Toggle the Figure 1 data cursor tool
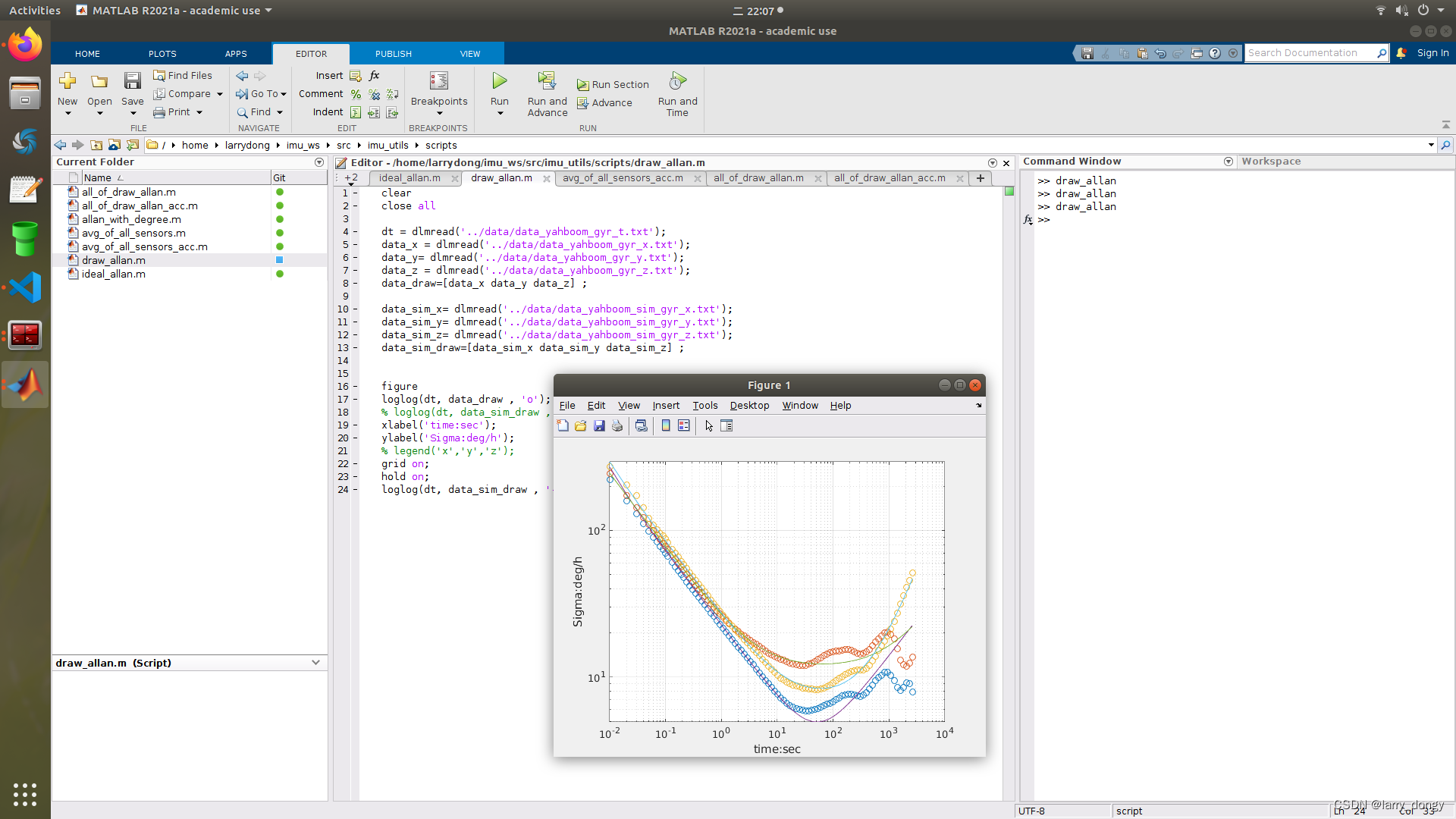The image size is (1456, 819). 708,426
